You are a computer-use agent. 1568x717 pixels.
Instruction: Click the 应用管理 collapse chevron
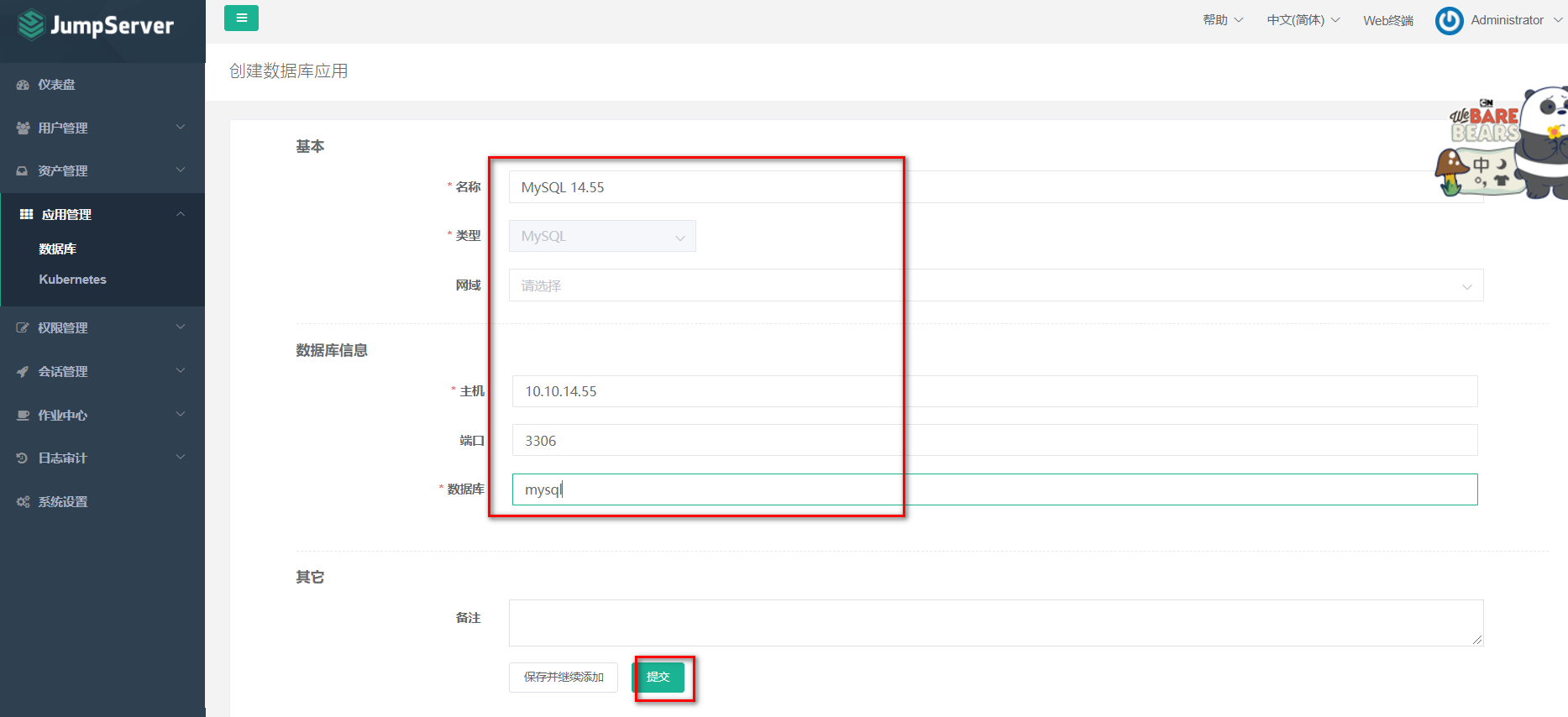[x=181, y=214]
